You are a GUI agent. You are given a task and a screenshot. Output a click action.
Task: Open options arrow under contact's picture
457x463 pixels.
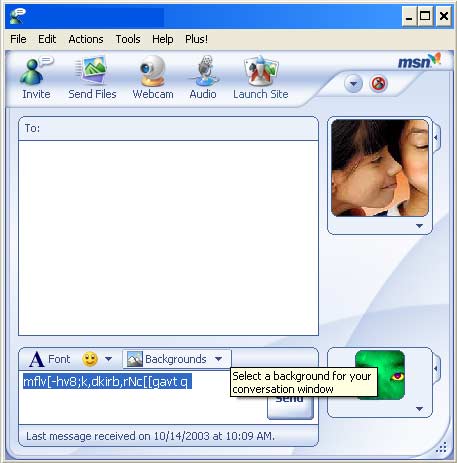click(x=419, y=226)
